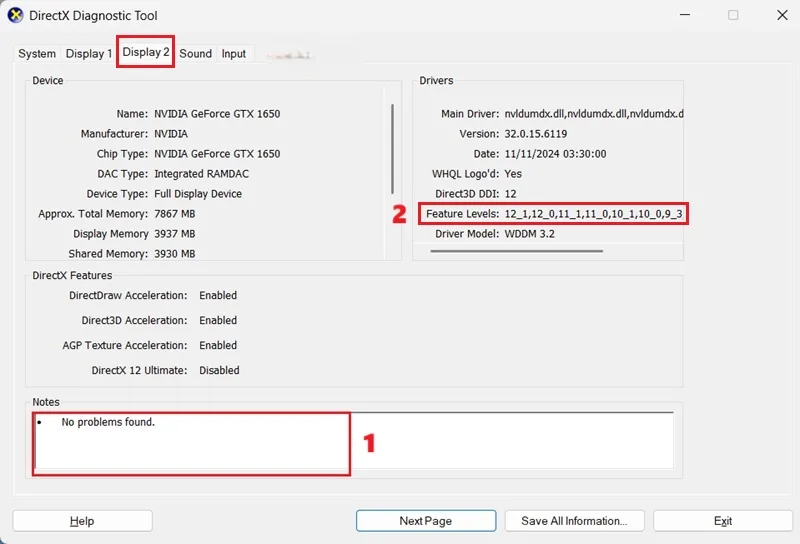Image resolution: width=800 pixels, height=544 pixels.
Task: Click the Device panel vertical scrollbar
Action: (x=392, y=149)
